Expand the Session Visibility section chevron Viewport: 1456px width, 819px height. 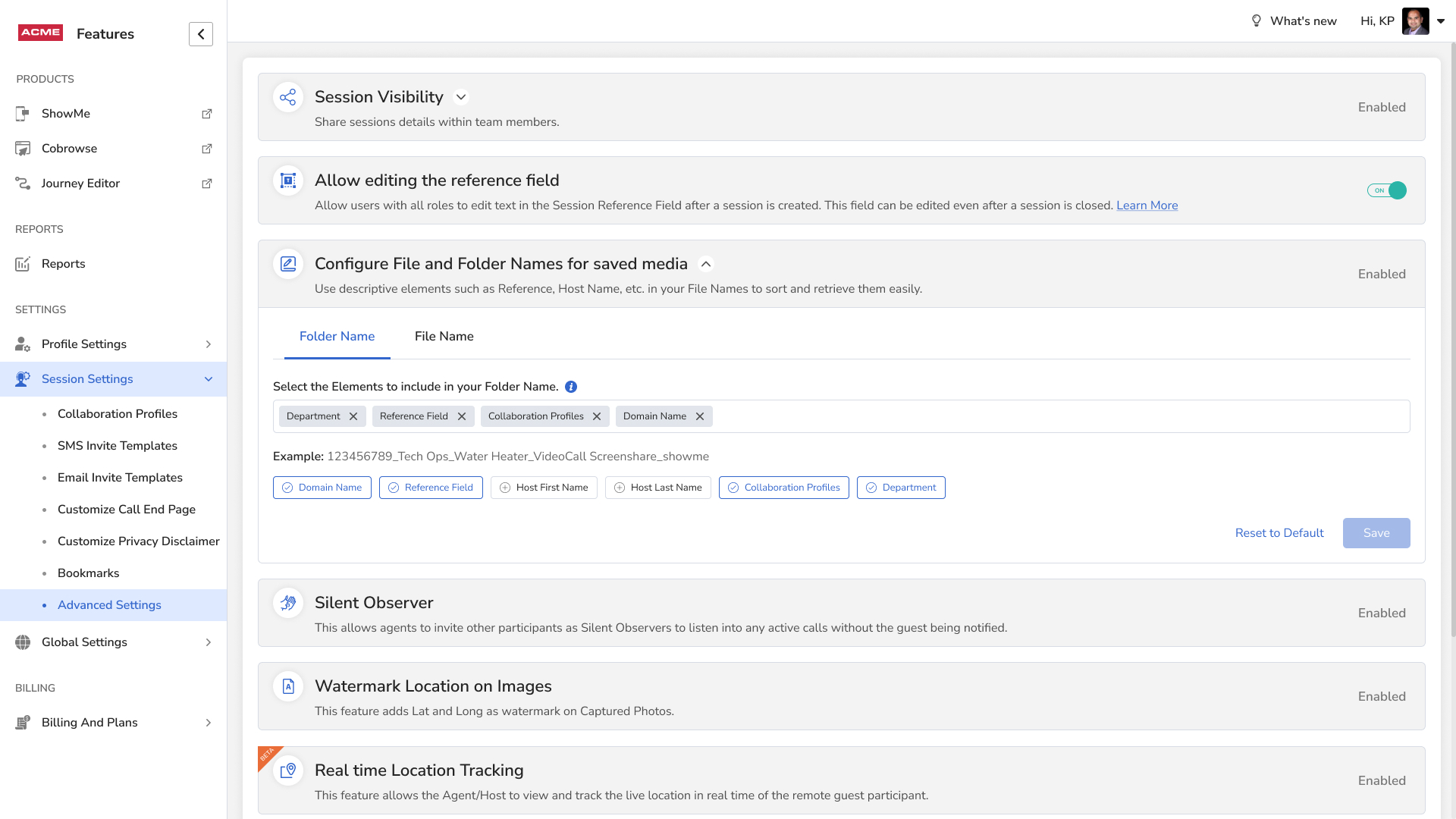click(x=461, y=97)
